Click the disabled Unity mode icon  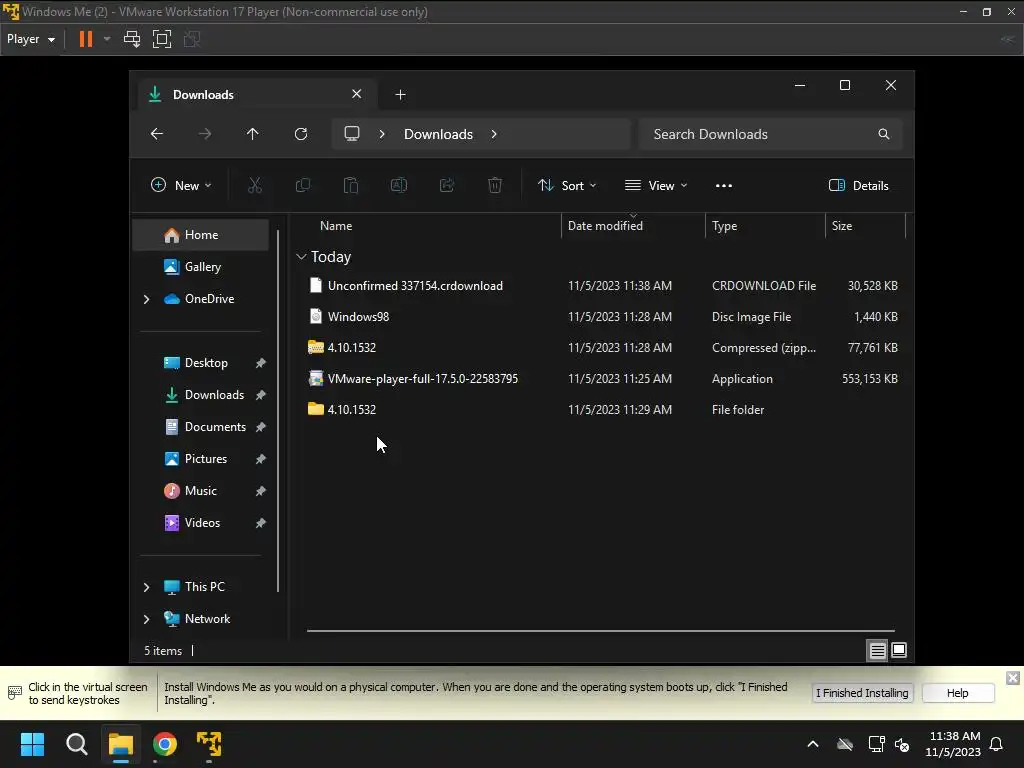point(192,39)
